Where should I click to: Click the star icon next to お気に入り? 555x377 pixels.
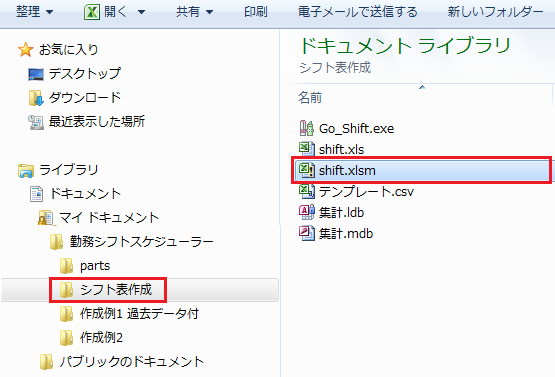(x=25, y=50)
